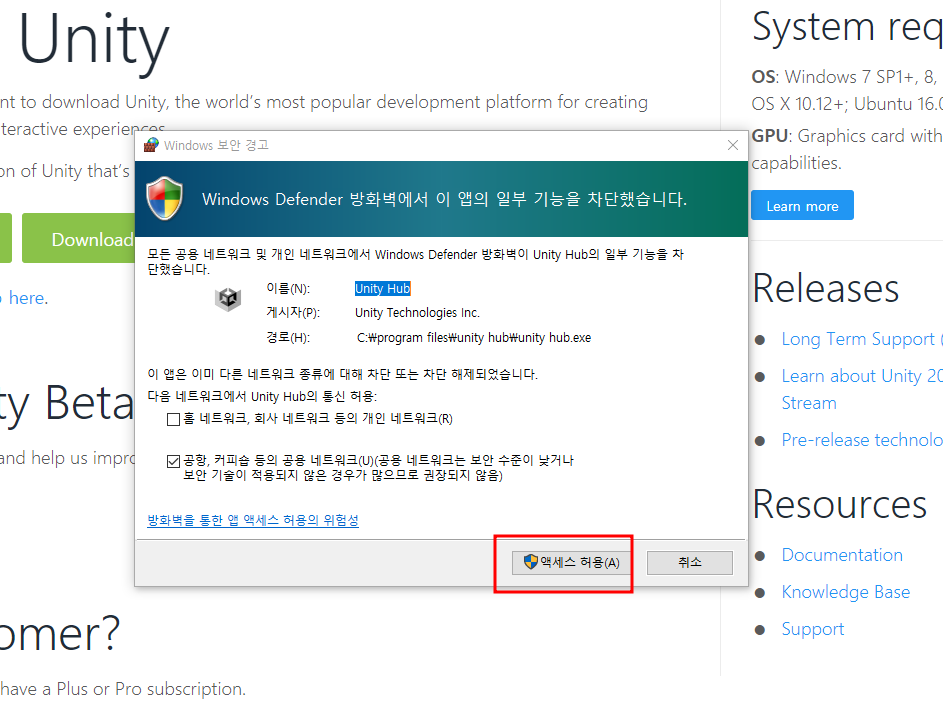Image resolution: width=943 pixels, height=707 pixels.
Task: Click the green Download button on the page
Action: coord(79,239)
